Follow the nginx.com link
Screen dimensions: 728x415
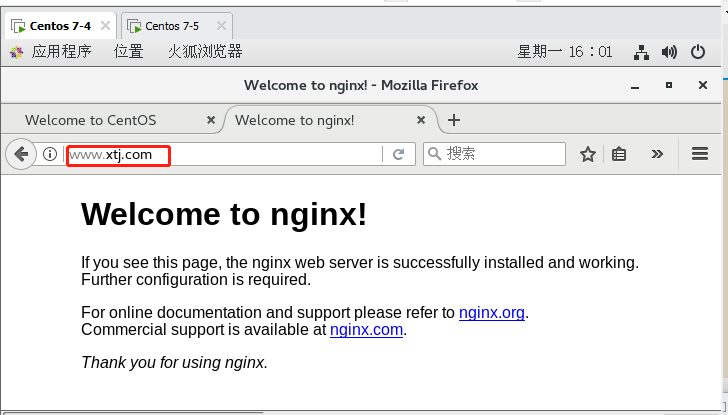[366, 330]
